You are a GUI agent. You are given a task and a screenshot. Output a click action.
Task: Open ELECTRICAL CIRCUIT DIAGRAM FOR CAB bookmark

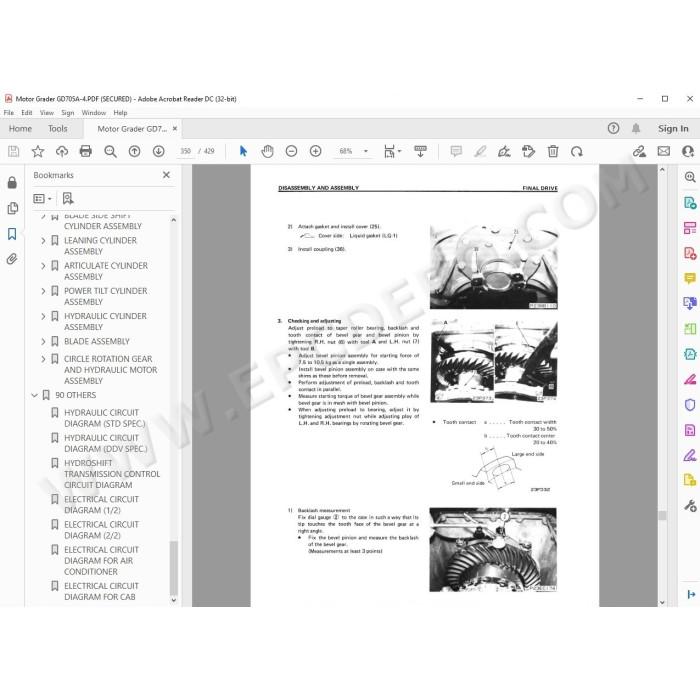coord(101,592)
